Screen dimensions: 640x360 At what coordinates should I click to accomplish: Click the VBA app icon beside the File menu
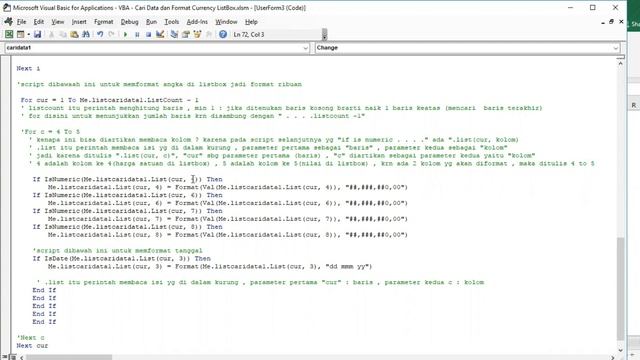(x=8, y=22)
